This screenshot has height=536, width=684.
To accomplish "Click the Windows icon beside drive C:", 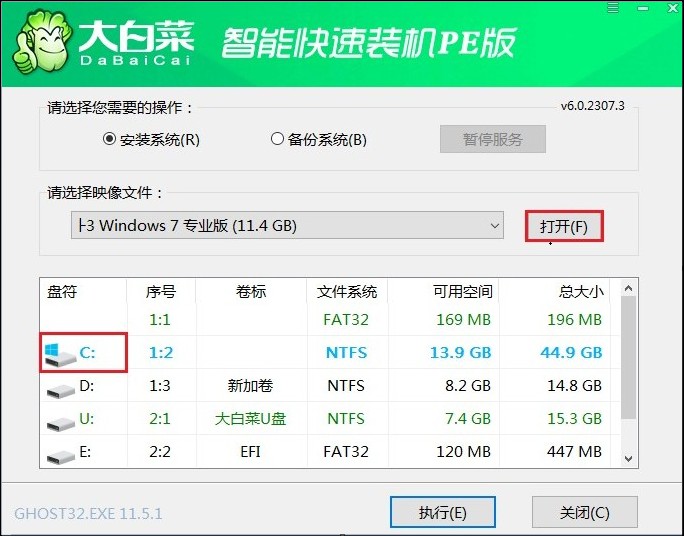I will click(x=58, y=353).
